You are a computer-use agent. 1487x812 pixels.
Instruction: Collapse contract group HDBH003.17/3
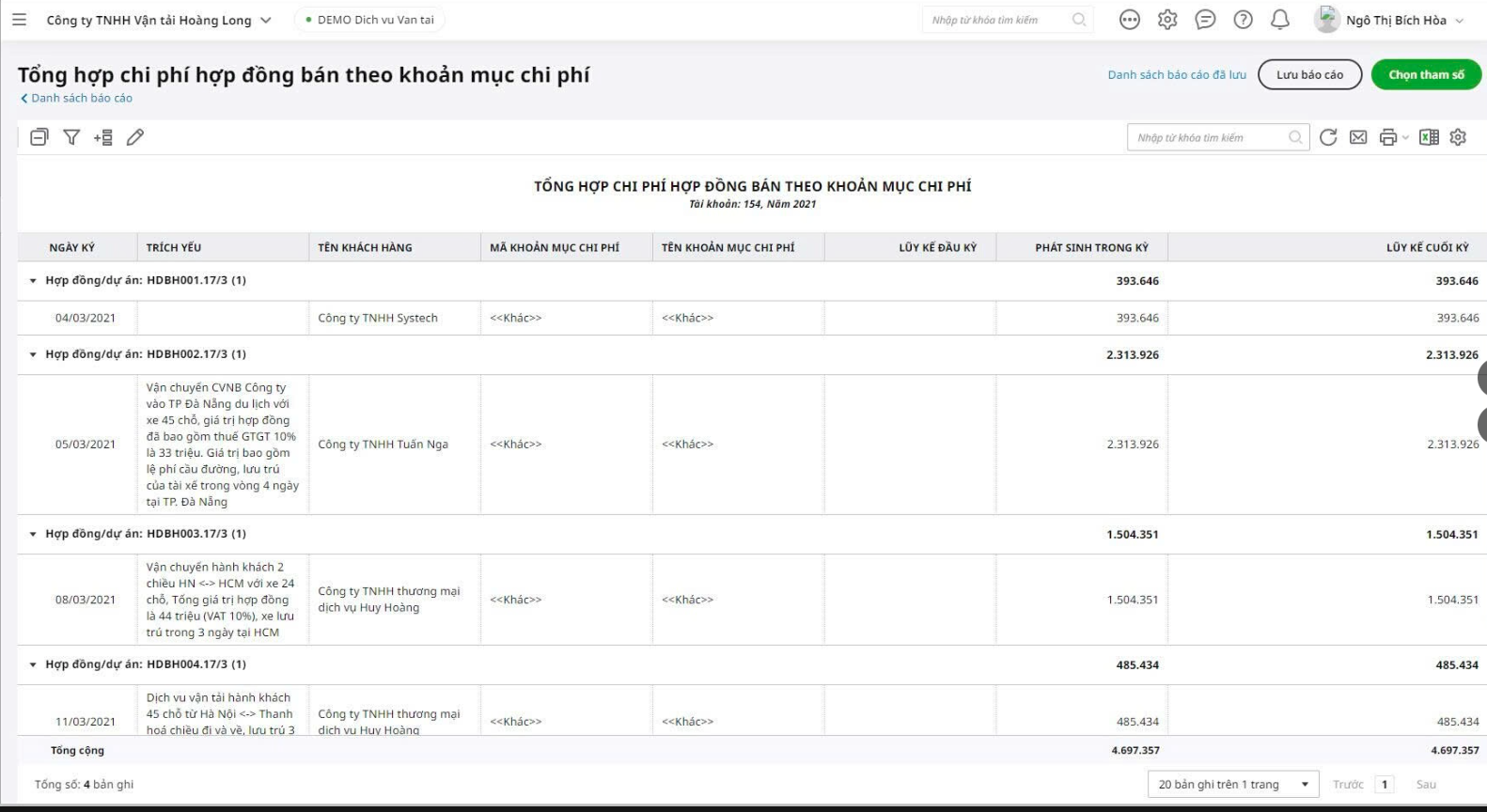(34, 535)
